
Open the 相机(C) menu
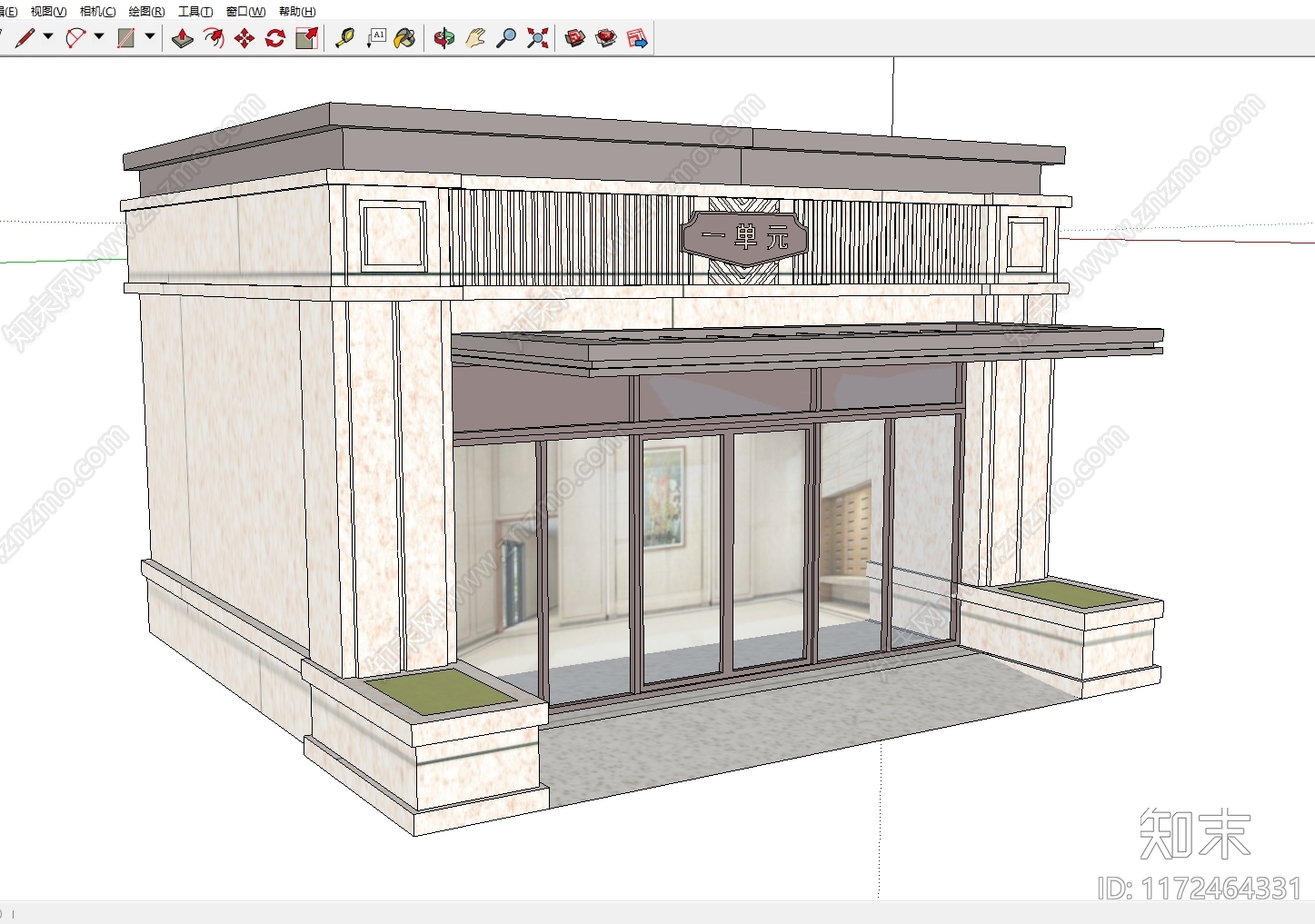[x=98, y=11]
